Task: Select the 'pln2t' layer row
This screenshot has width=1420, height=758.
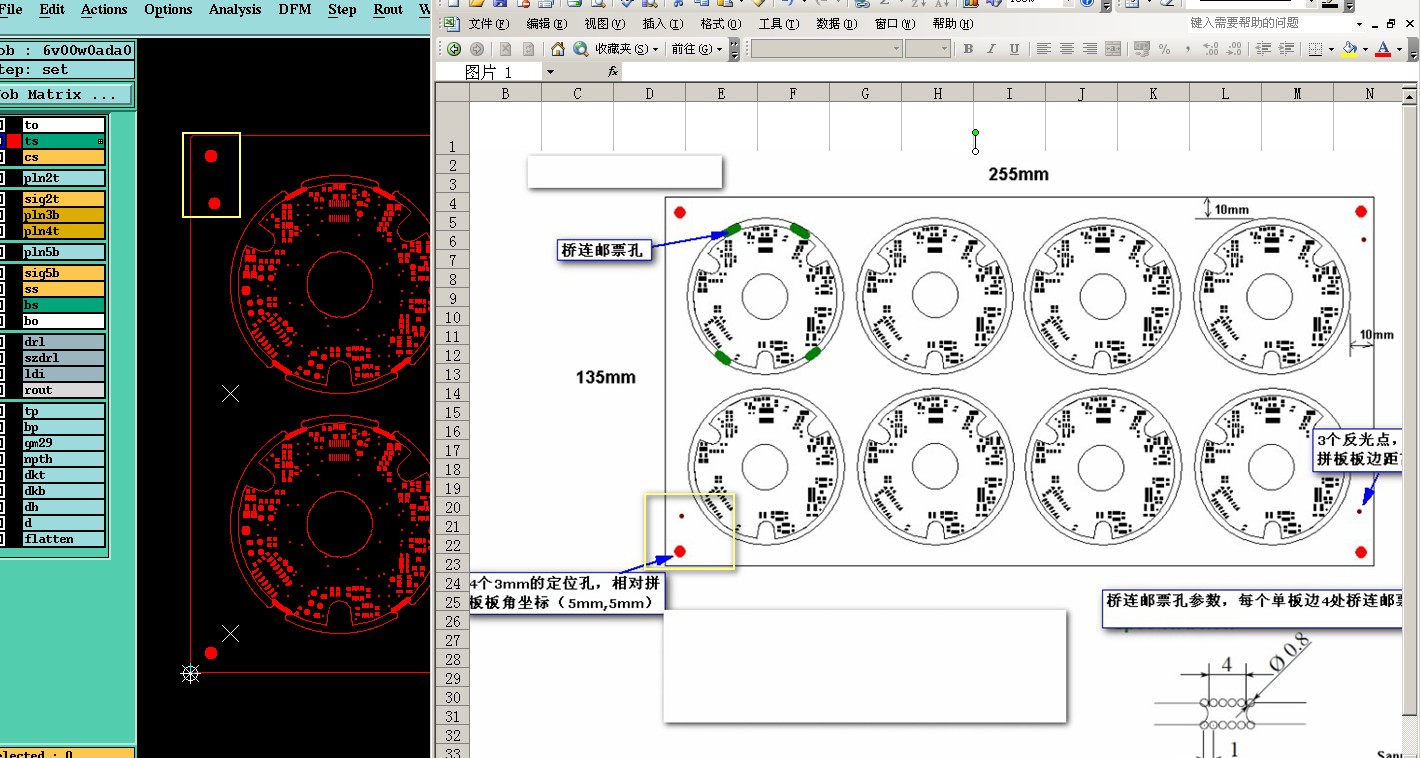Action: click(x=64, y=178)
